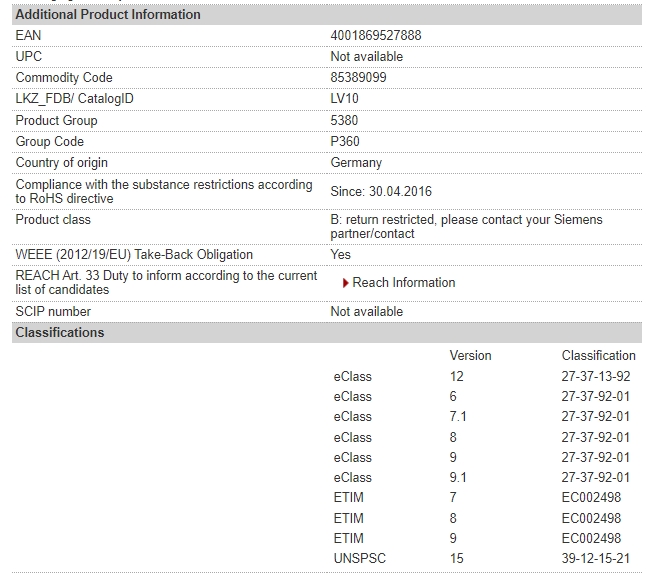The height and width of the screenshot is (577, 655).
Task: Click the SCIP number value Not available
Action: 366,311
